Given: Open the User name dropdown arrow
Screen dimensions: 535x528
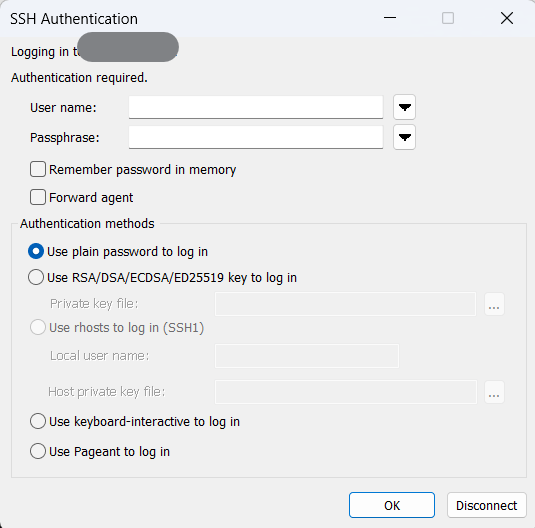Looking at the screenshot, I should click(x=404, y=107).
